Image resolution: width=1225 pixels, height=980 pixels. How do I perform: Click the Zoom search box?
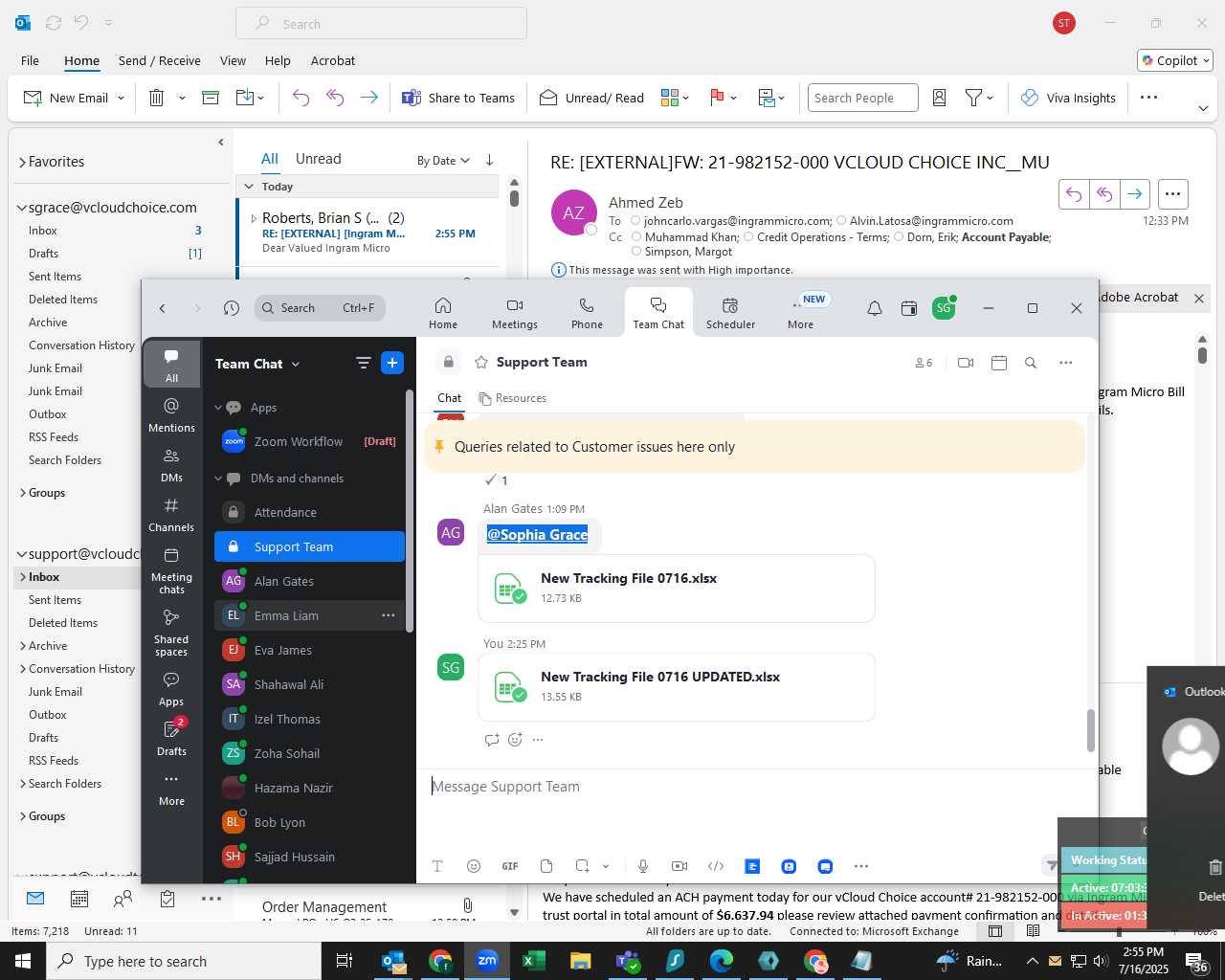pyautogui.click(x=320, y=308)
